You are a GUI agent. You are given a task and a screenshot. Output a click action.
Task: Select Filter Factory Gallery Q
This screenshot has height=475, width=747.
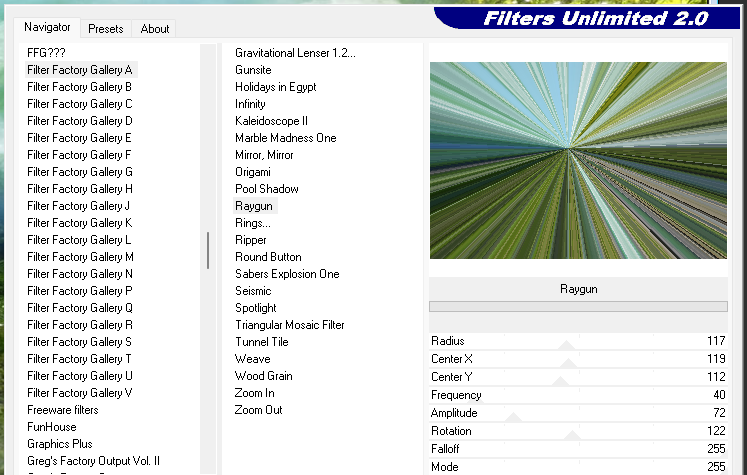(80, 308)
